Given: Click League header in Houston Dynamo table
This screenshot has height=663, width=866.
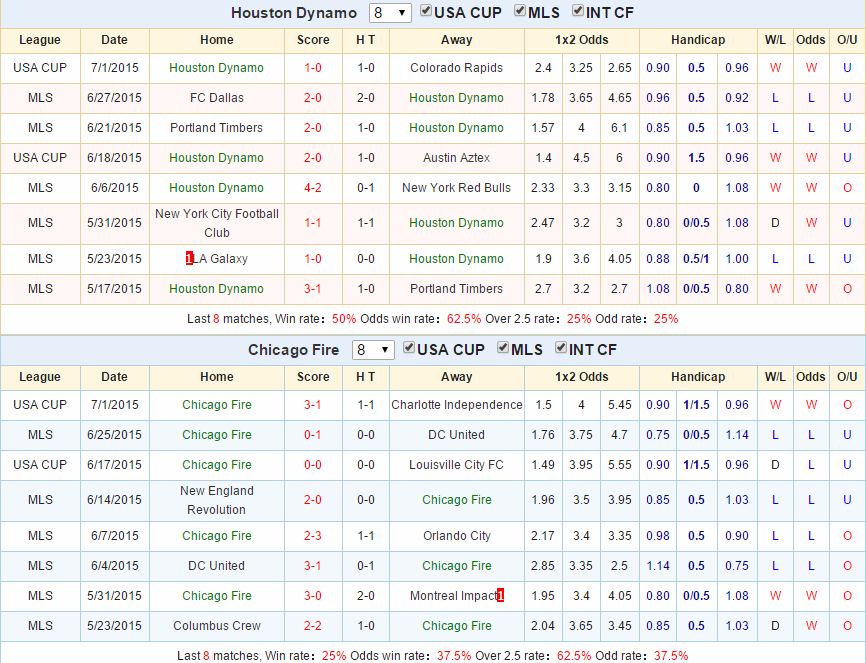Looking at the screenshot, I should coord(40,40).
